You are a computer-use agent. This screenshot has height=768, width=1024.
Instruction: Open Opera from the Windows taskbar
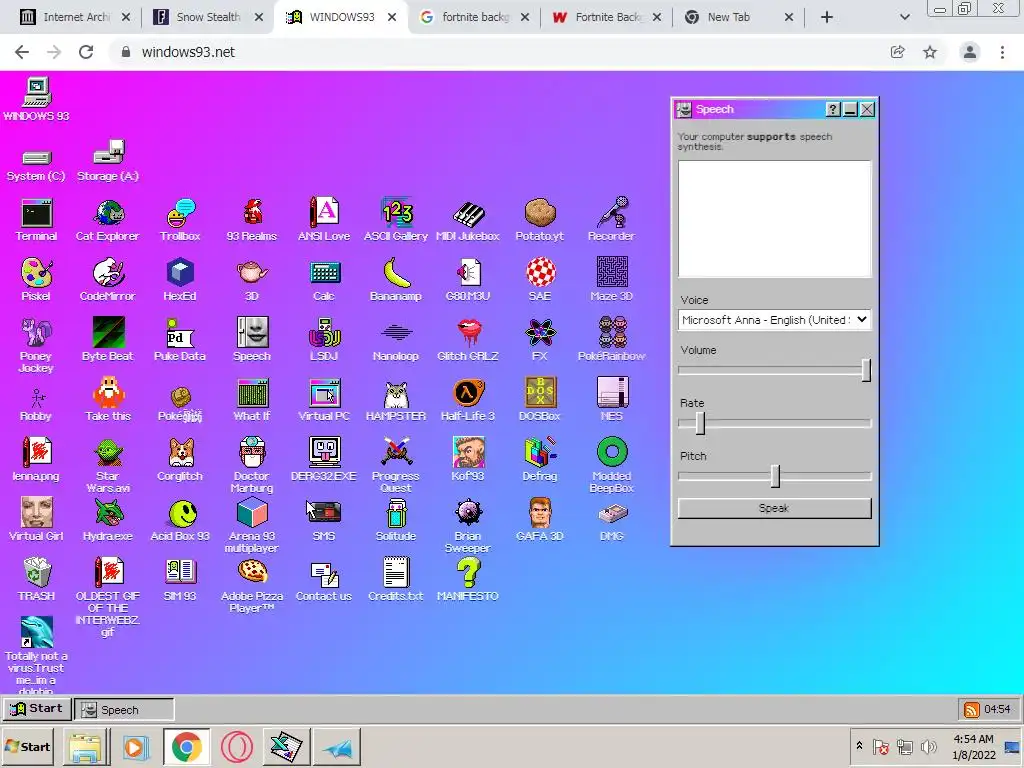click(236, 746)
